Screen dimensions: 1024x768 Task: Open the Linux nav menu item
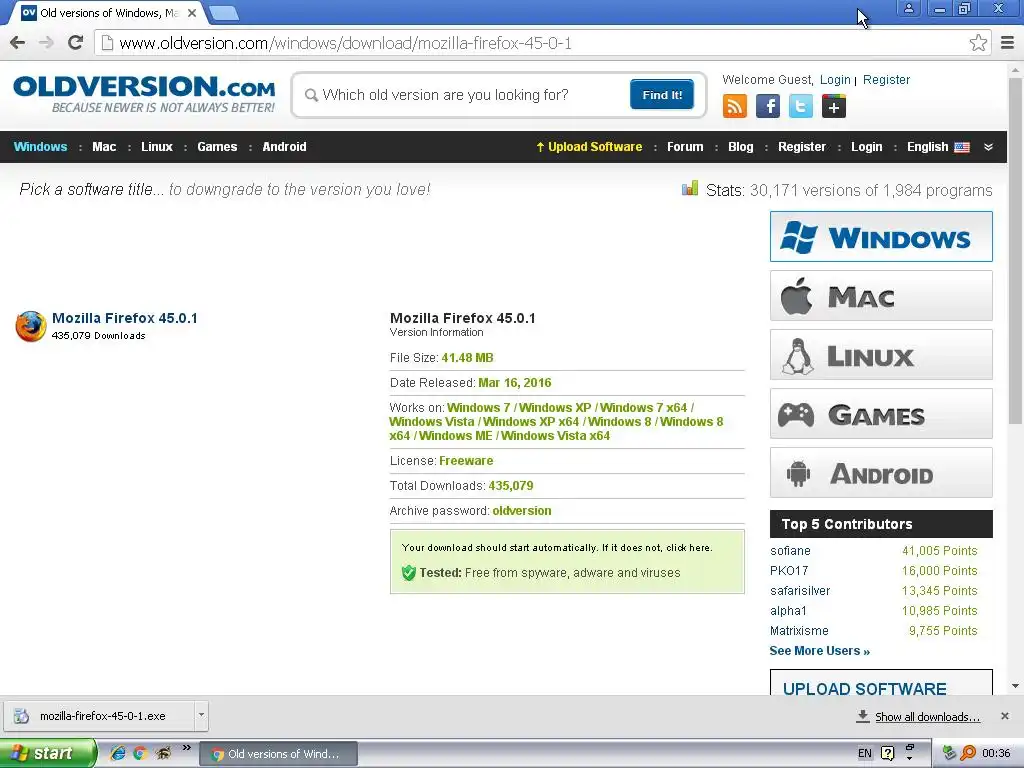click(x=157, y=147)
